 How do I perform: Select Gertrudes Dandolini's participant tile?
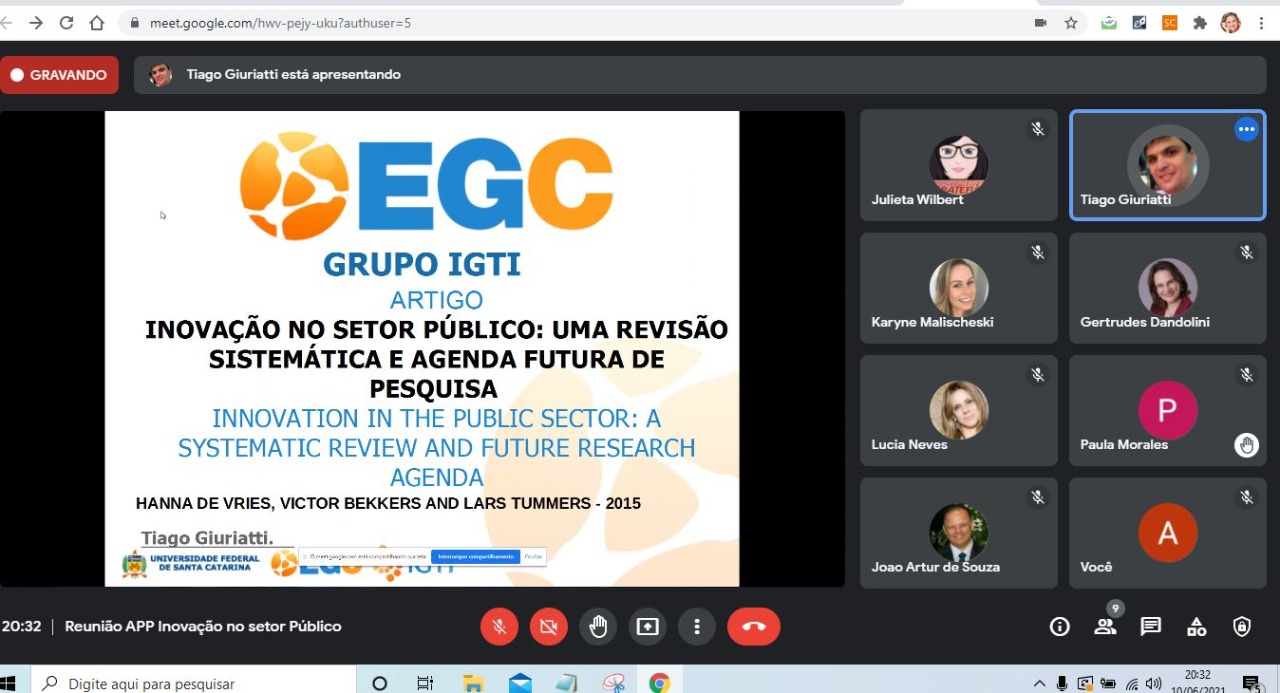click(x=1167, y=288)
